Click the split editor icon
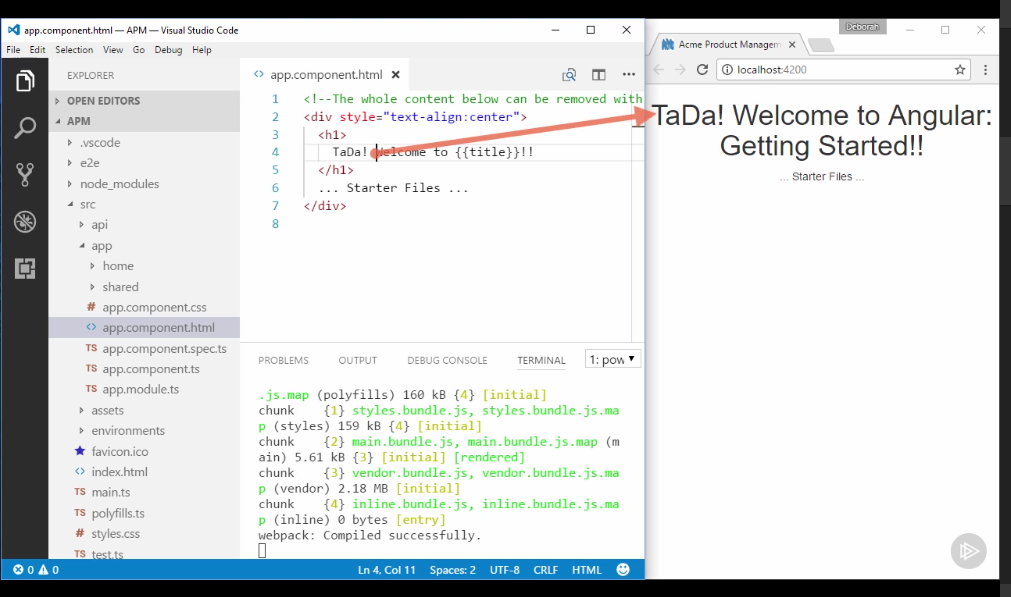This screenshot has height=597, width=1011. (597, 74)
